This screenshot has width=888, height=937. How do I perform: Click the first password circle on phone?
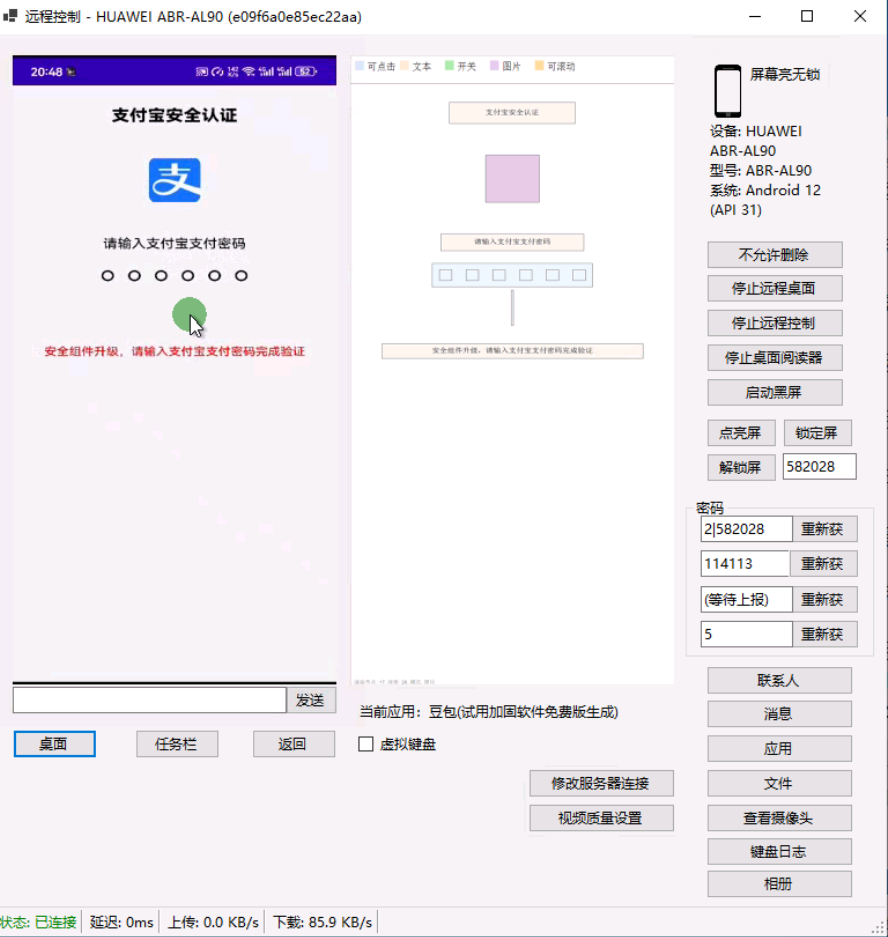(108, 276)
